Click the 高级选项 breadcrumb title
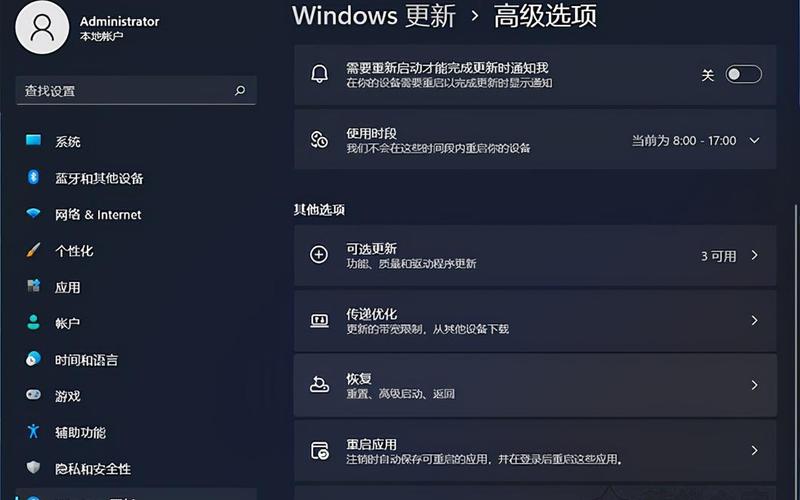 coord(545,16)
